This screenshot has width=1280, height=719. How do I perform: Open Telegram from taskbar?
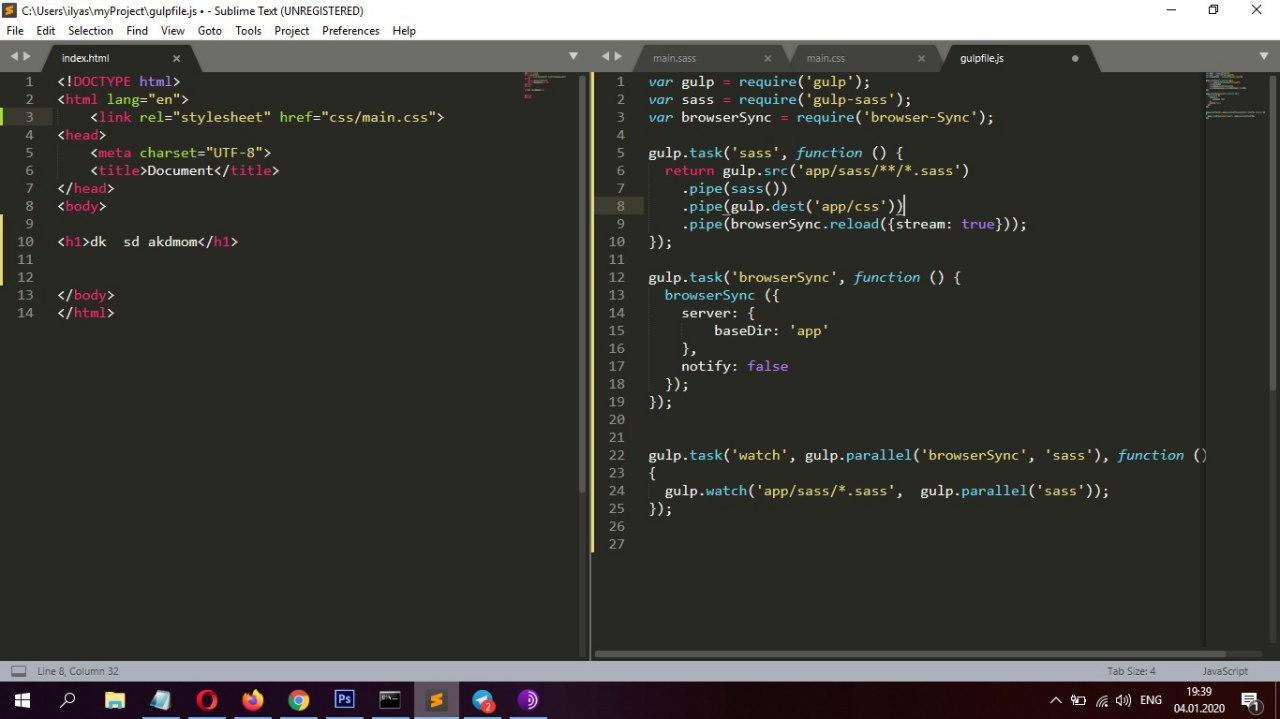pos(483,700)
